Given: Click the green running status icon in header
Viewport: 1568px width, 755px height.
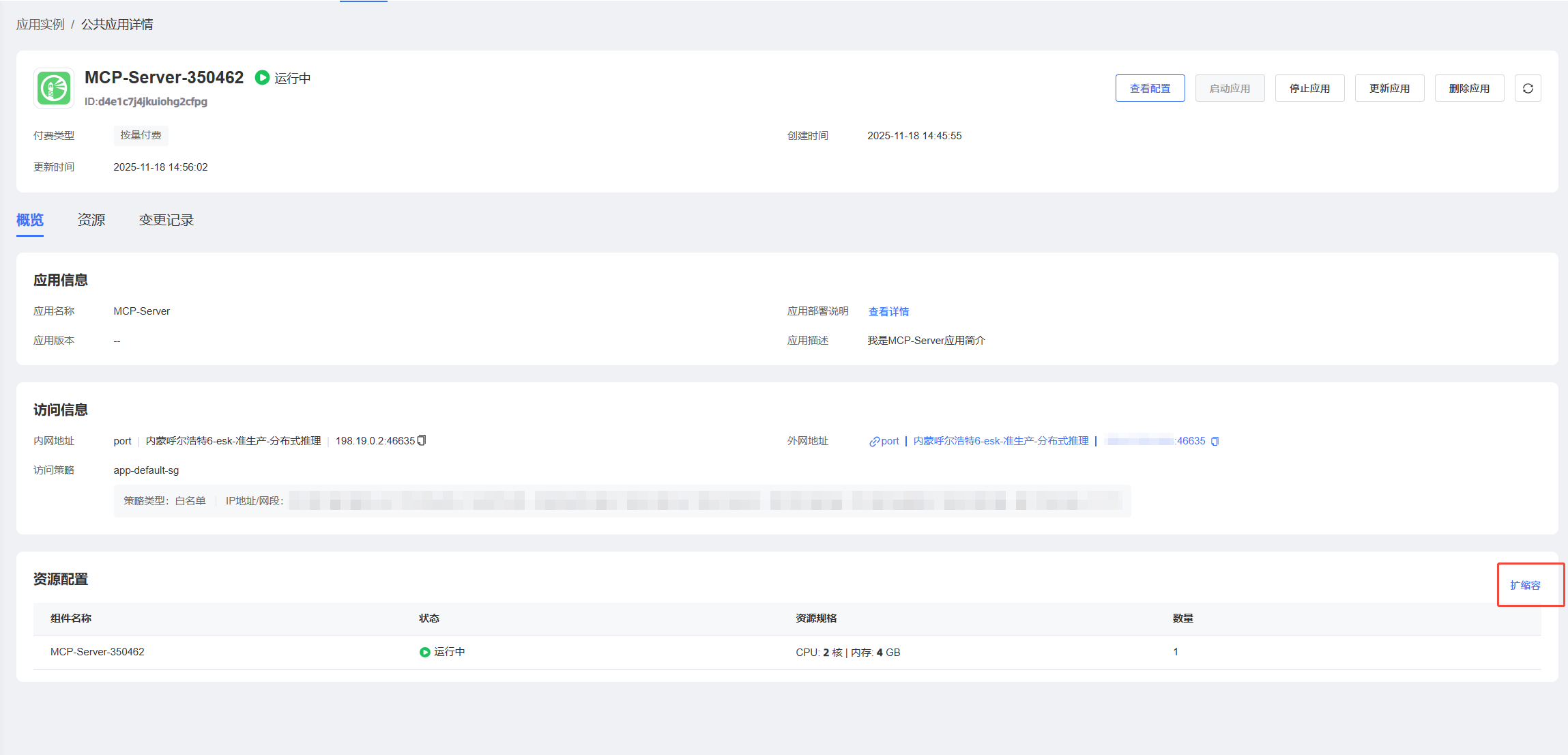Looking at the screenshot, I should point(262,78).
